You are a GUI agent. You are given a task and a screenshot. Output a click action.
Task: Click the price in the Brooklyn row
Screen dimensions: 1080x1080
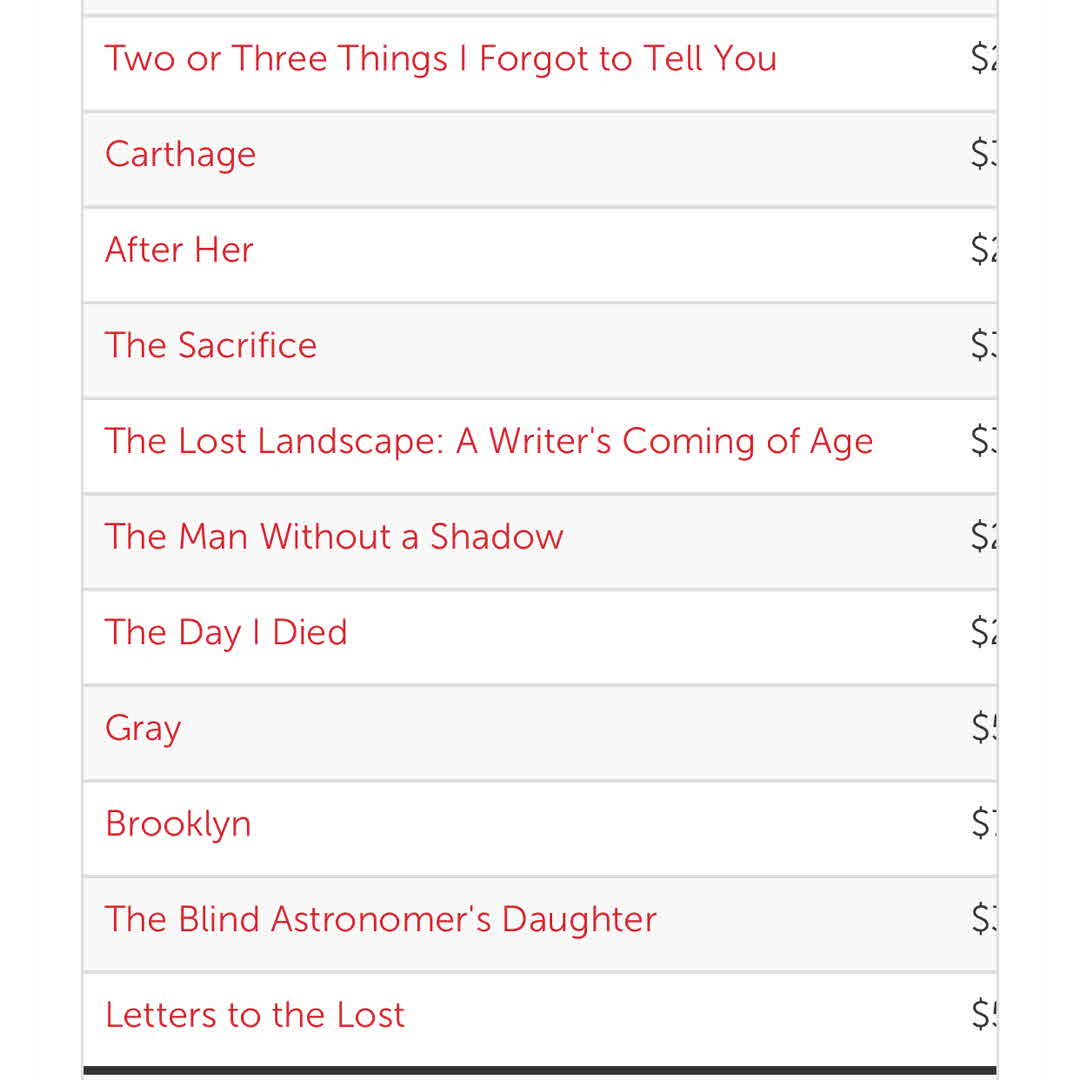click(983, 825)
